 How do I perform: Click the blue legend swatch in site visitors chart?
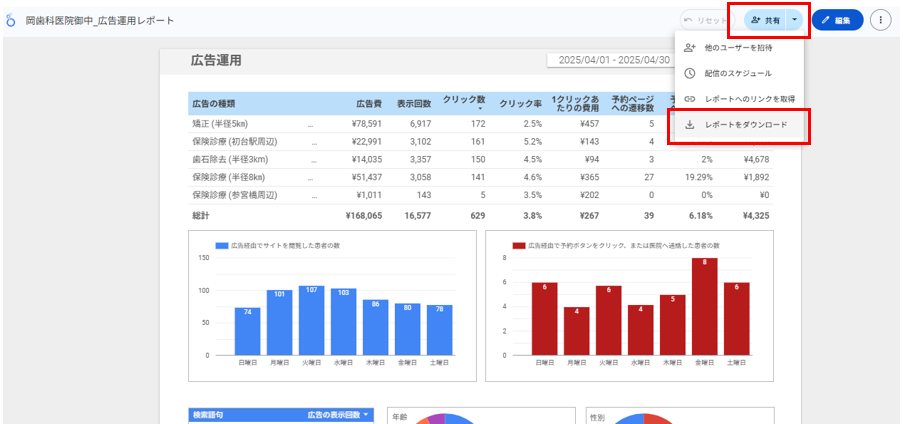click(x=221, y=244)
